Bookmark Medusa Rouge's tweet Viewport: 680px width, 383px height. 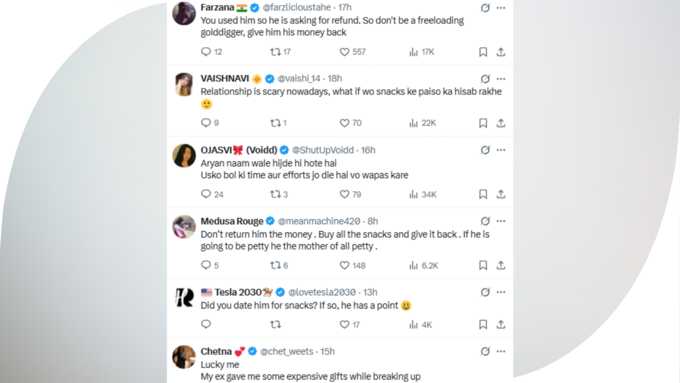coord(483,265)
